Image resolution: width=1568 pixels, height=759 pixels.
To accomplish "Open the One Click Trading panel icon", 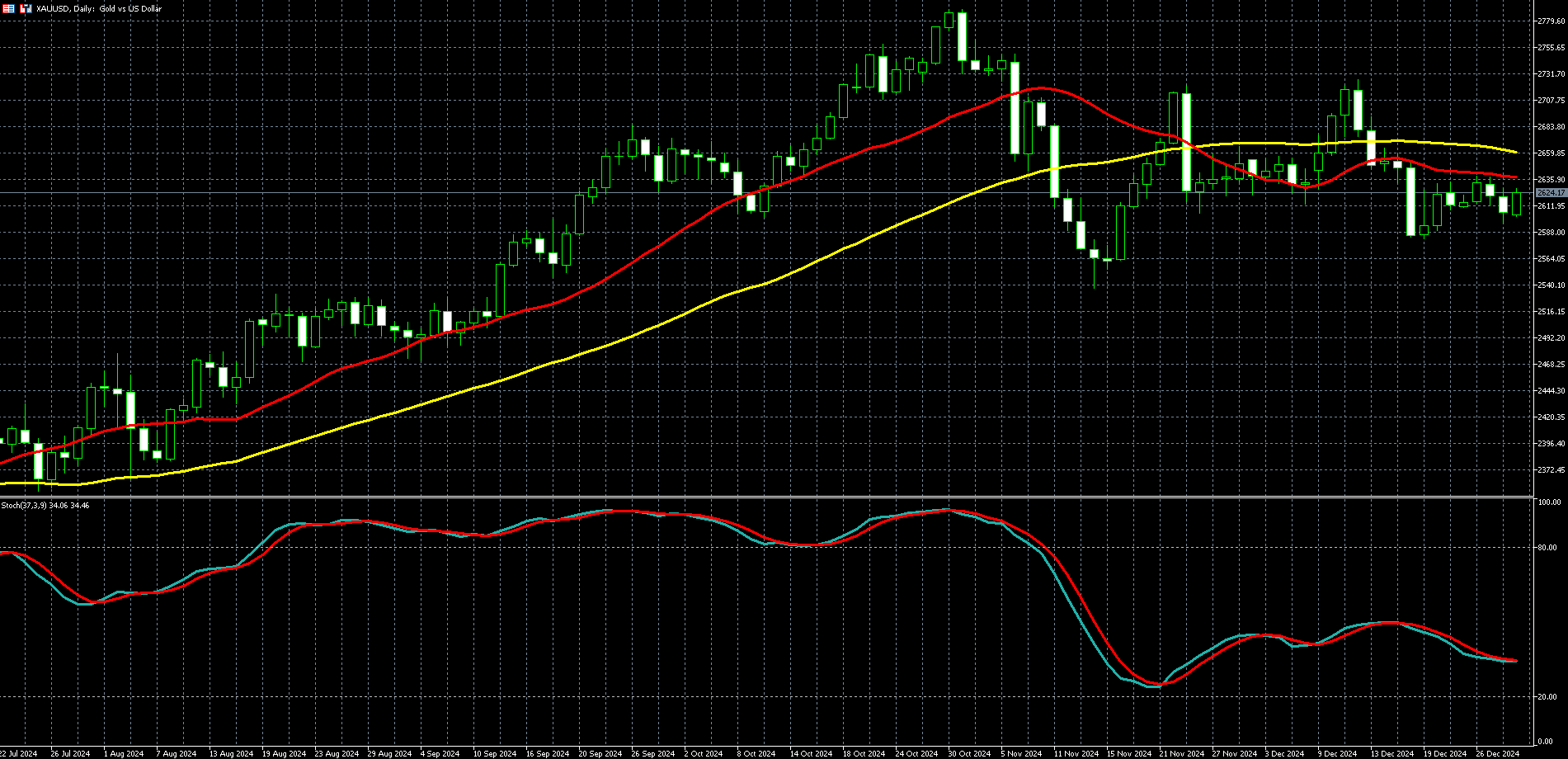I will coord(9,8).
